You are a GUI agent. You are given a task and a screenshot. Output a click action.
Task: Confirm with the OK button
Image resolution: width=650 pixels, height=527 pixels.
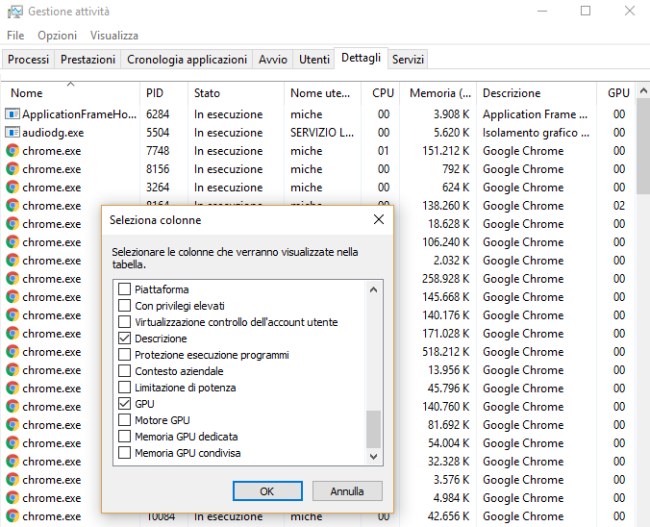266,491
